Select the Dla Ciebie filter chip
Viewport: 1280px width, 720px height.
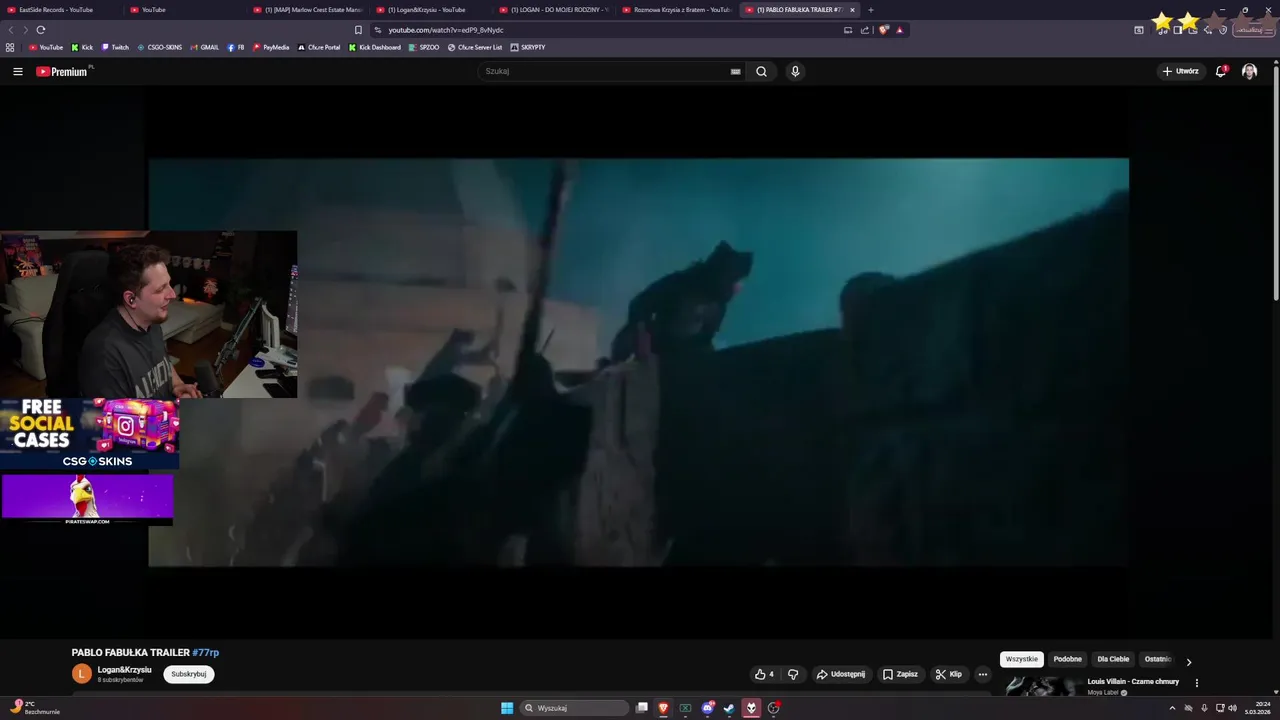pos(1113,659)
